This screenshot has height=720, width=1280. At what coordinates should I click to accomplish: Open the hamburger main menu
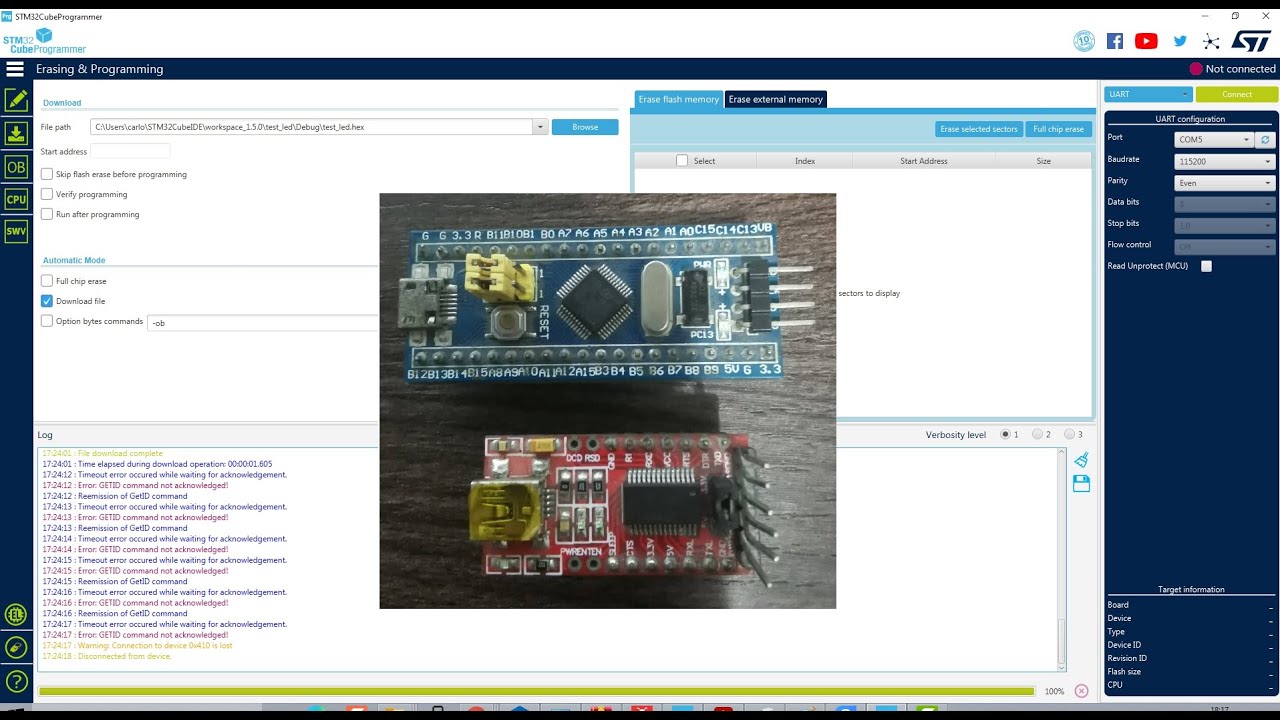pos(15,69)
